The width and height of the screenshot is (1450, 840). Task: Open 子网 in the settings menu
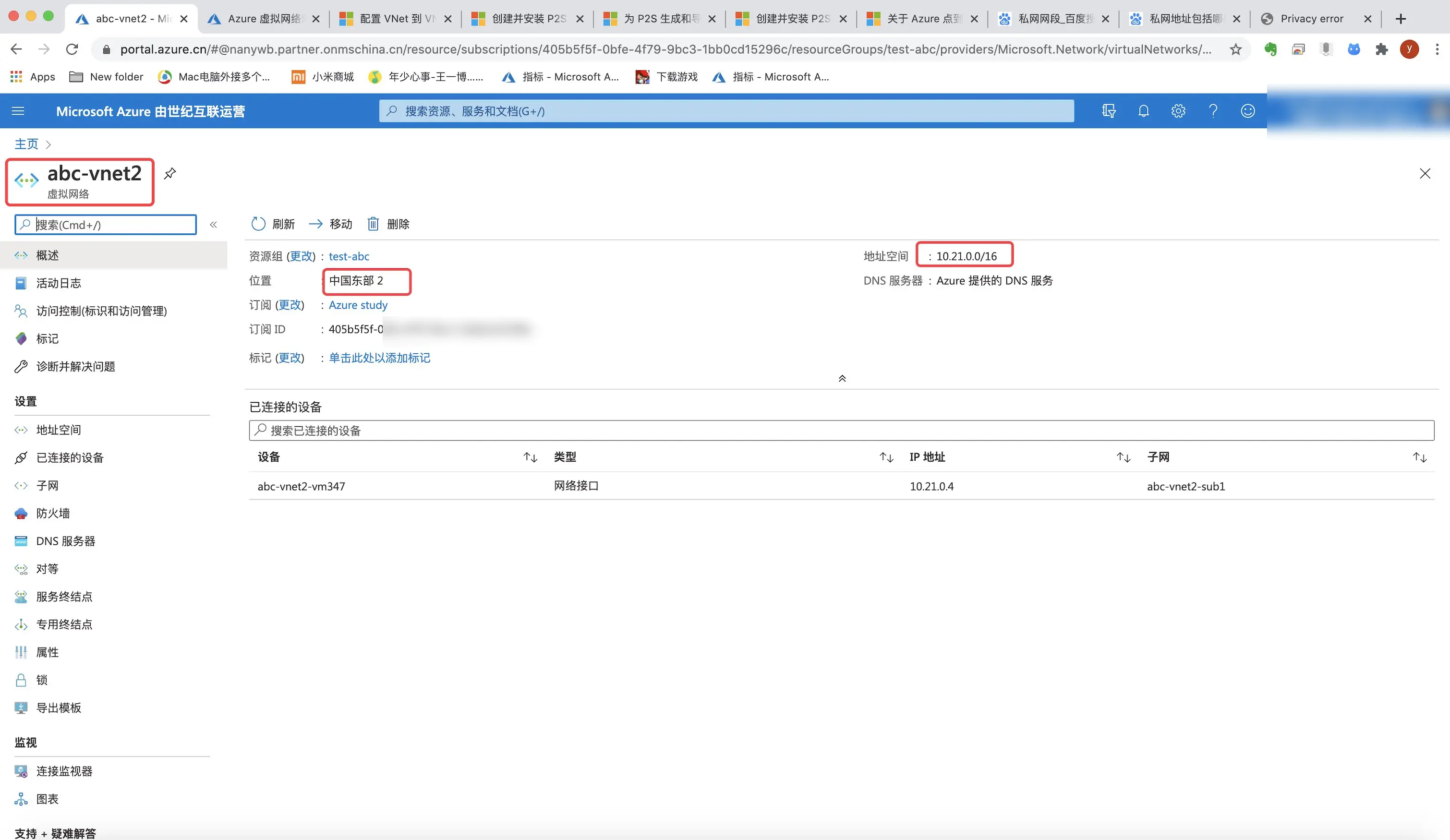tap(47, 486)
